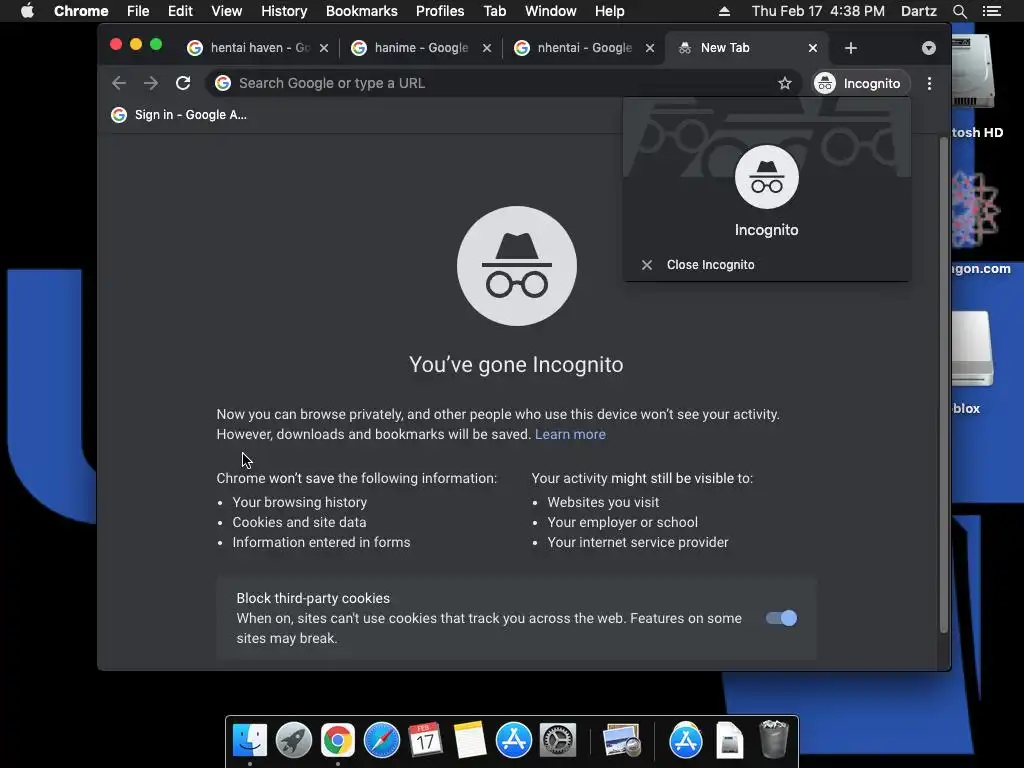Click the Dartz user name in menu bar
Viewport: 1024px width, 768px height.
click(919, 11)
